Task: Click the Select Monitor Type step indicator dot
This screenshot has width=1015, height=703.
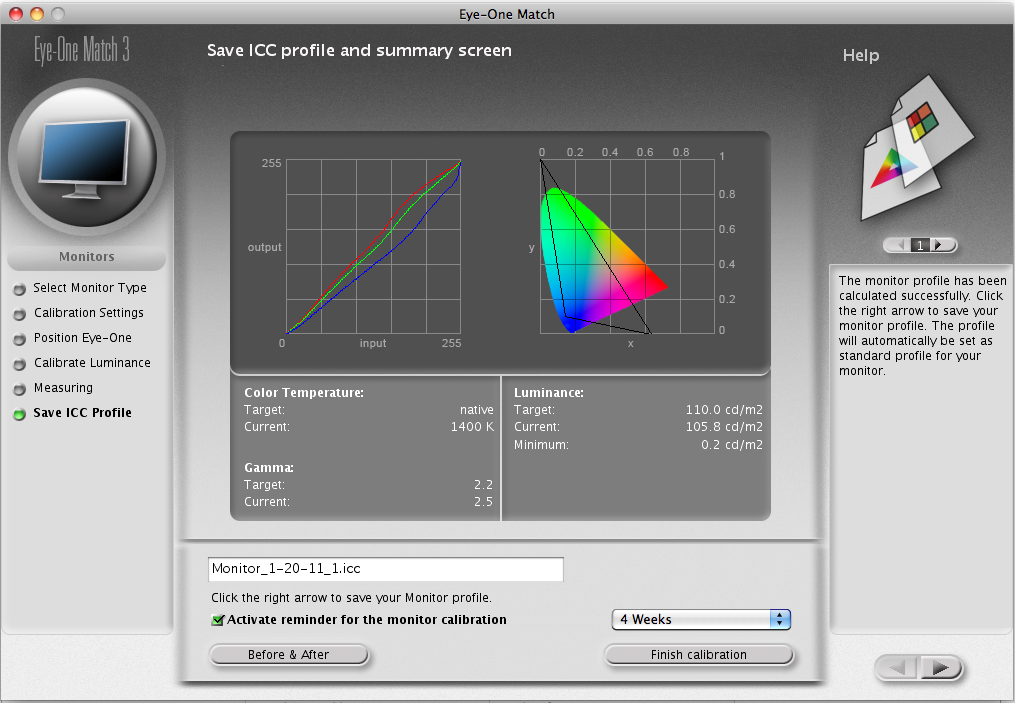Action: point(20,289)
